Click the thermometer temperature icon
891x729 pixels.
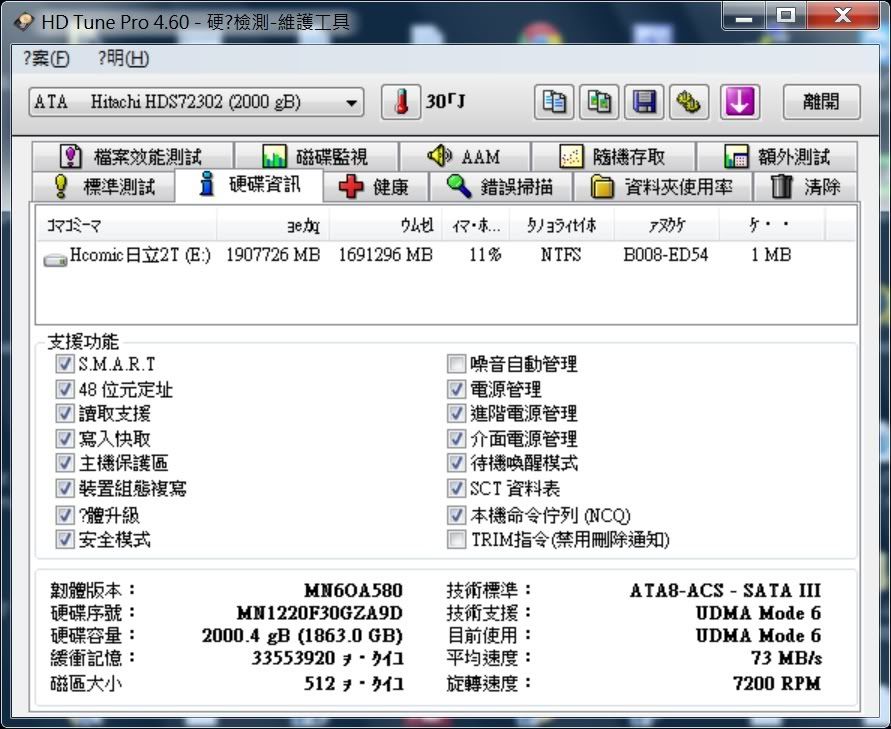pos(401,102)
